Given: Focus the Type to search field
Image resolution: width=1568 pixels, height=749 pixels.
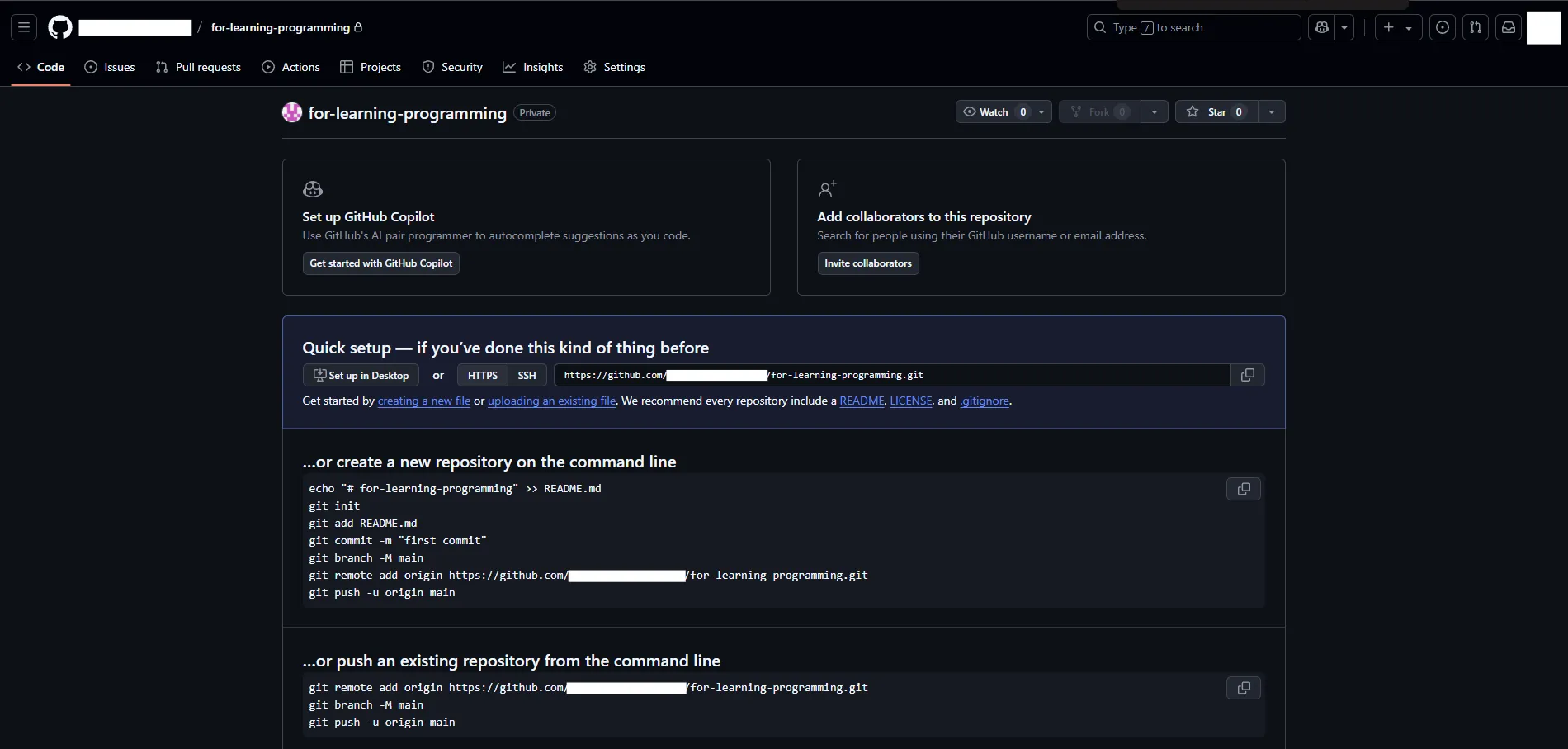Looking at the screenshot, I should [1193, 27].
